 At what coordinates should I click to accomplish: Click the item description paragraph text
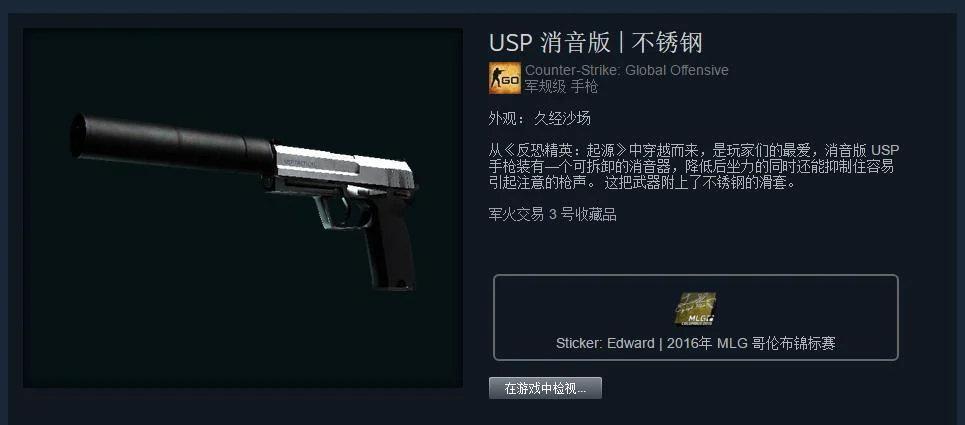(x=694, y=167)
